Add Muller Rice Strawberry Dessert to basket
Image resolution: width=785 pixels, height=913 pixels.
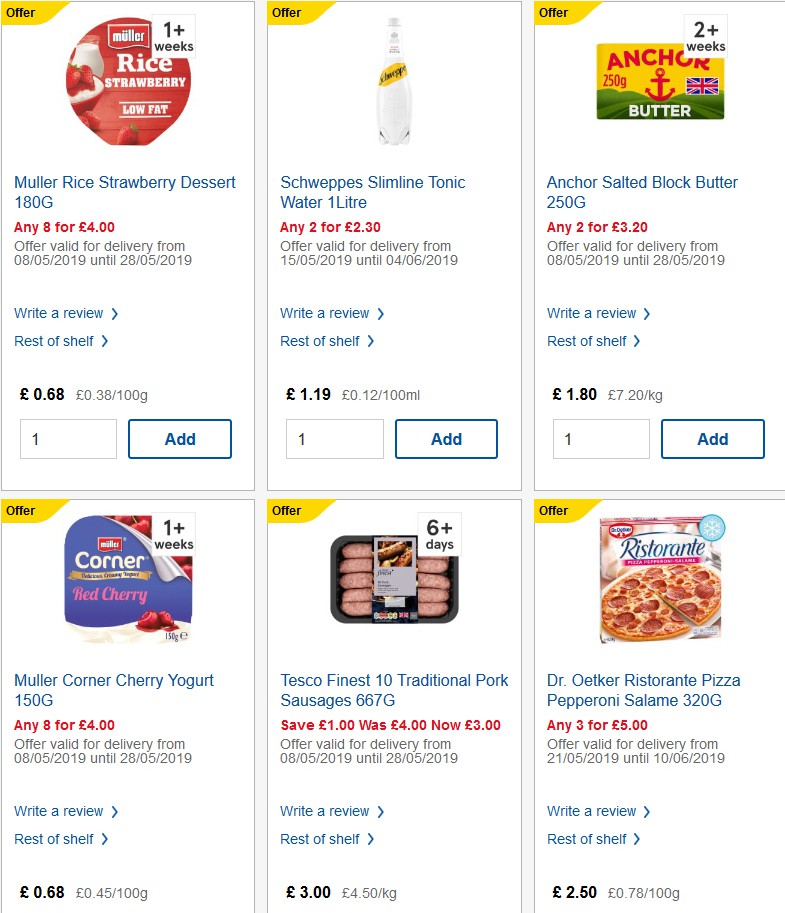(x=180, y=438)
